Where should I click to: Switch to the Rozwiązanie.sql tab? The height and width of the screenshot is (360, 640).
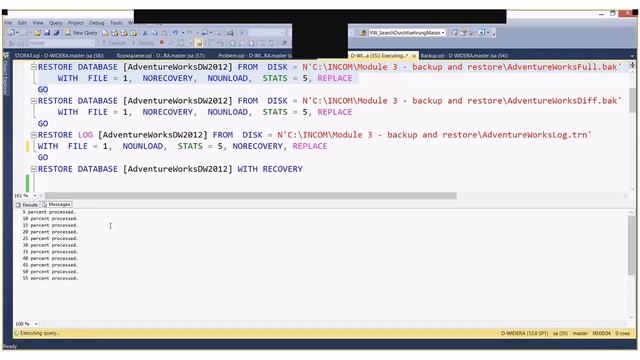(x=161, y=55)
